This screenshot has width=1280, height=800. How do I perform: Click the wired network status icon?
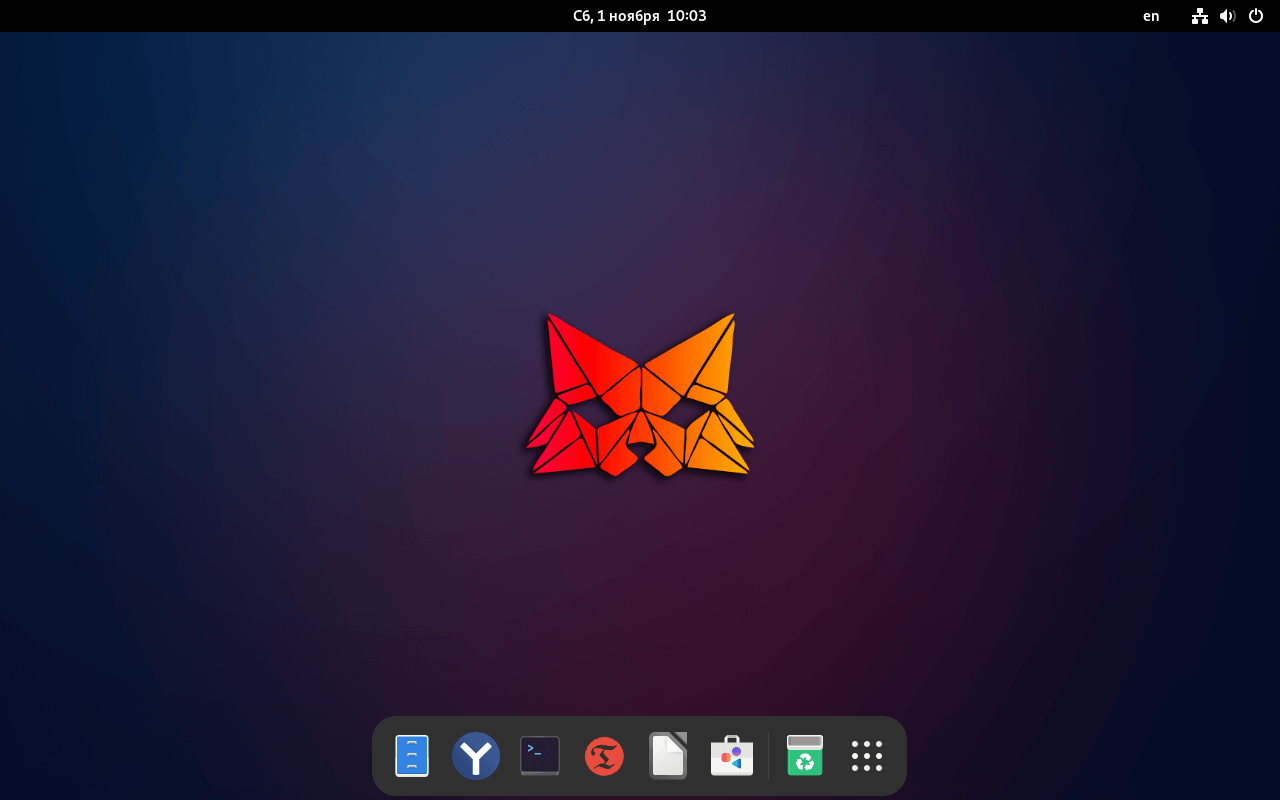[x=1199, y=16]
